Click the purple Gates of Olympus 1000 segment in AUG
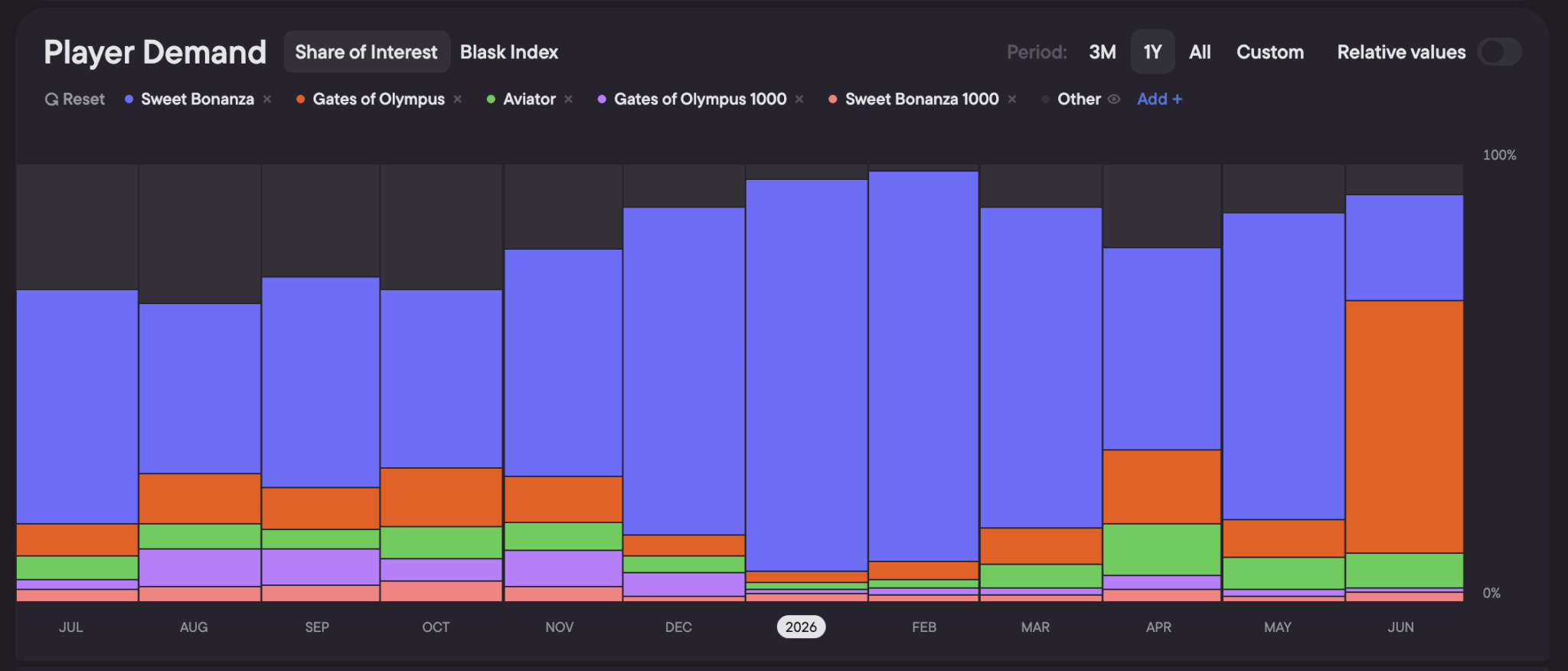 click(200, 568)
